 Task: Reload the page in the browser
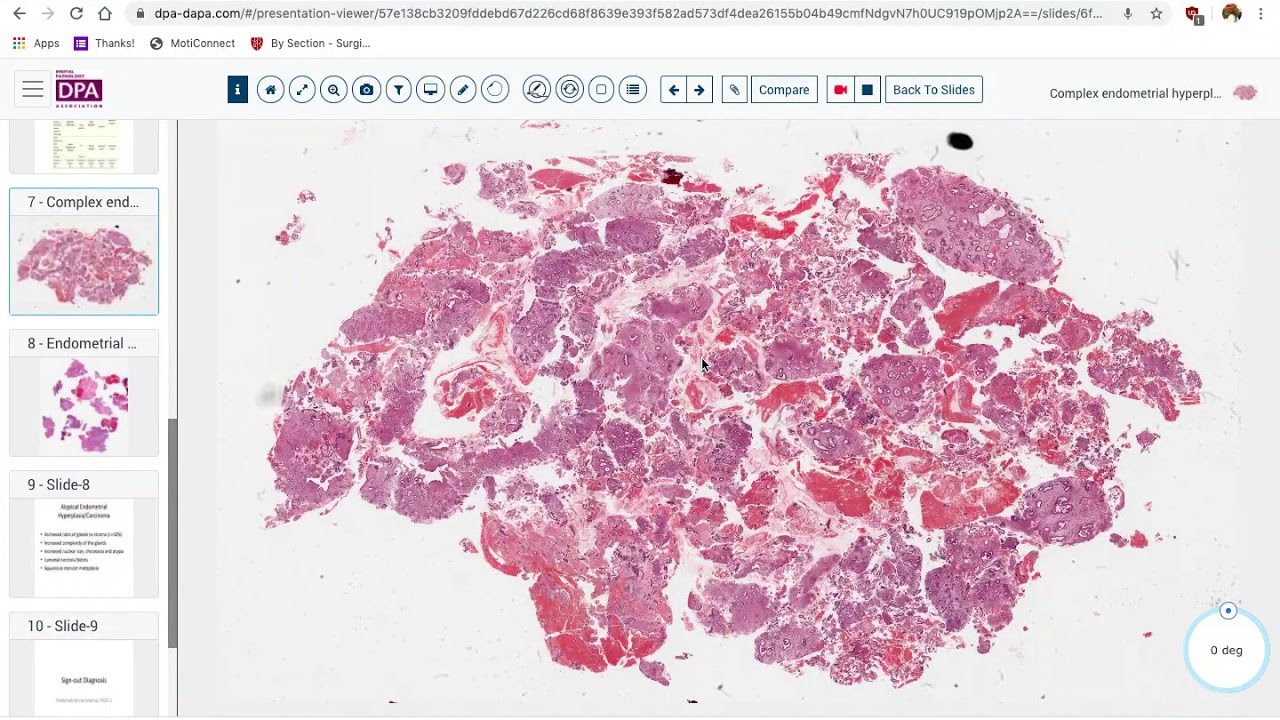click(x=76, y=14)
